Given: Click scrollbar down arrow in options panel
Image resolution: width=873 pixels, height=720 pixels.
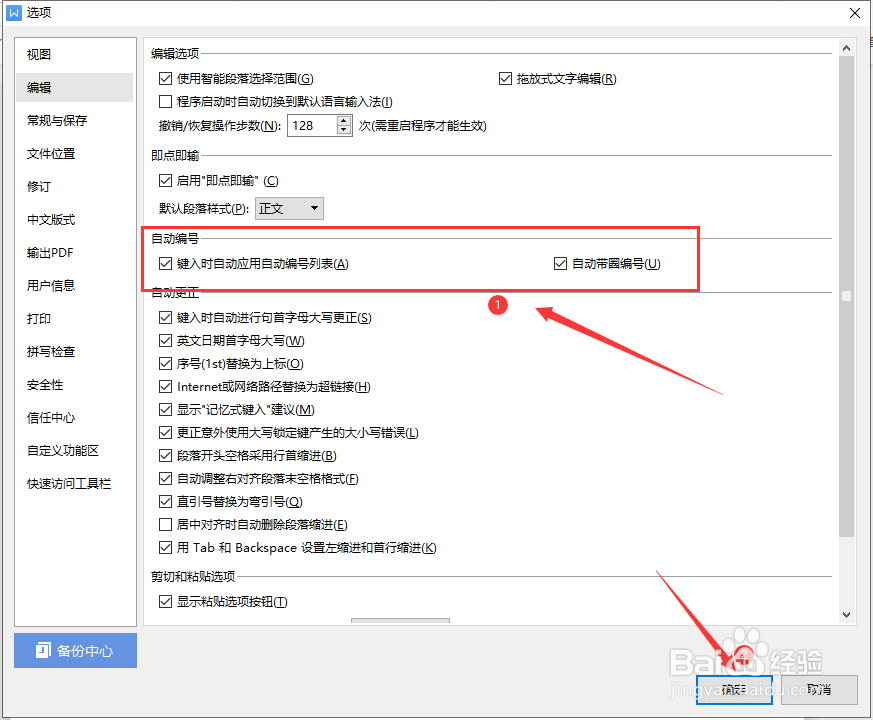Looking at the screenshot, I should click(846, 615).
